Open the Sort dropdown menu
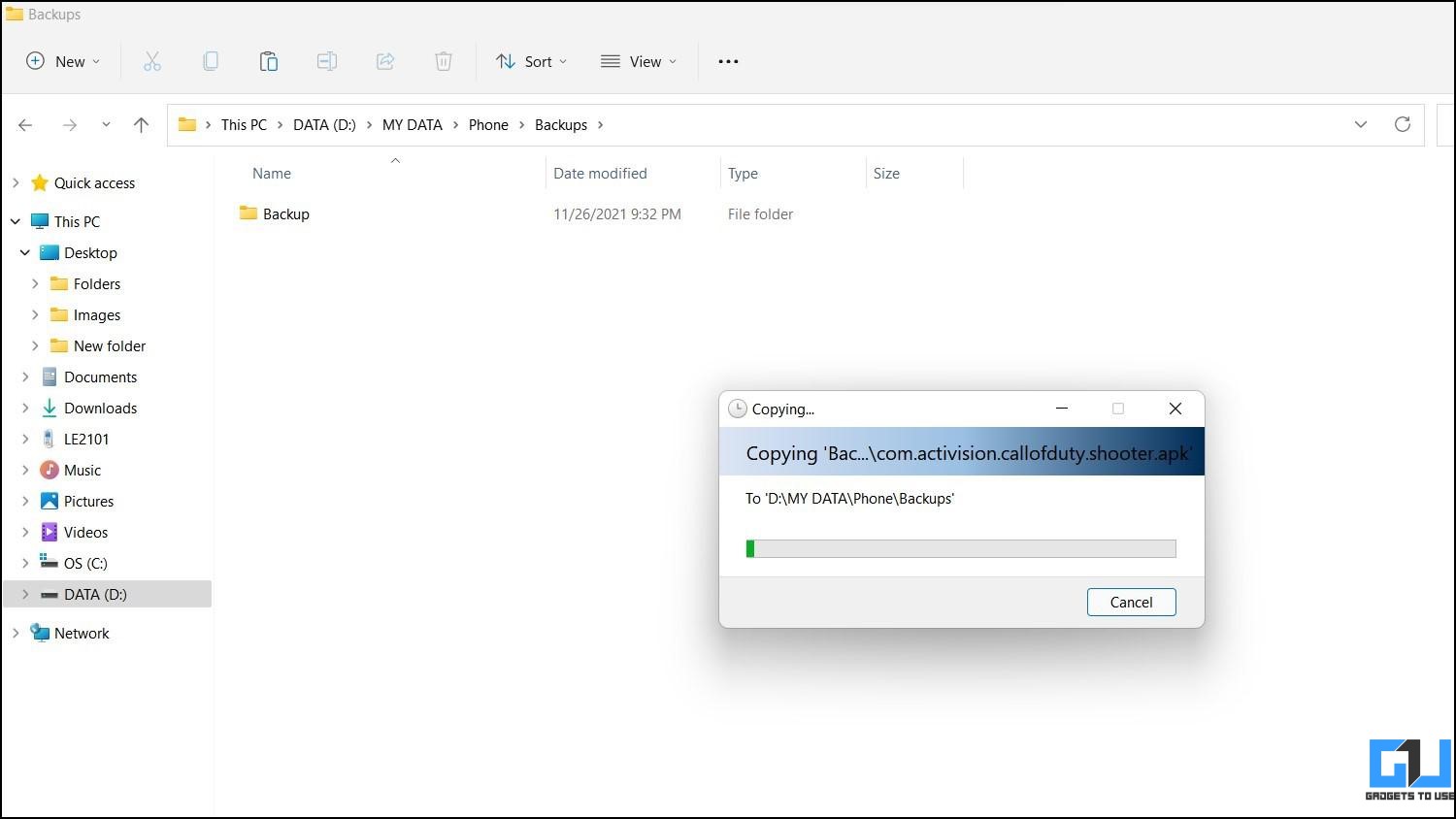The image size is (1456, 819). (x=531, y=61)
